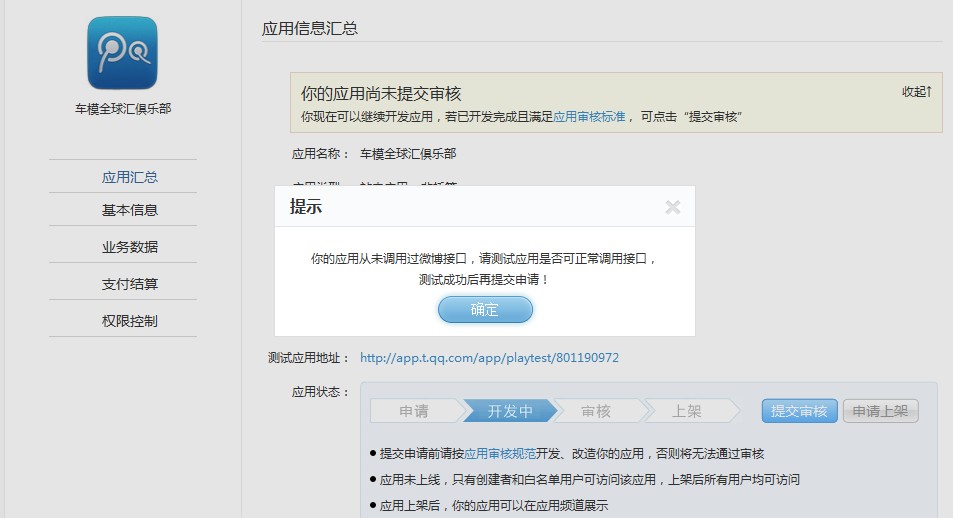Viewport: 953px width, 518px height.
Task: Click the 应用上架后 bullet note
Action: point(493,505)
